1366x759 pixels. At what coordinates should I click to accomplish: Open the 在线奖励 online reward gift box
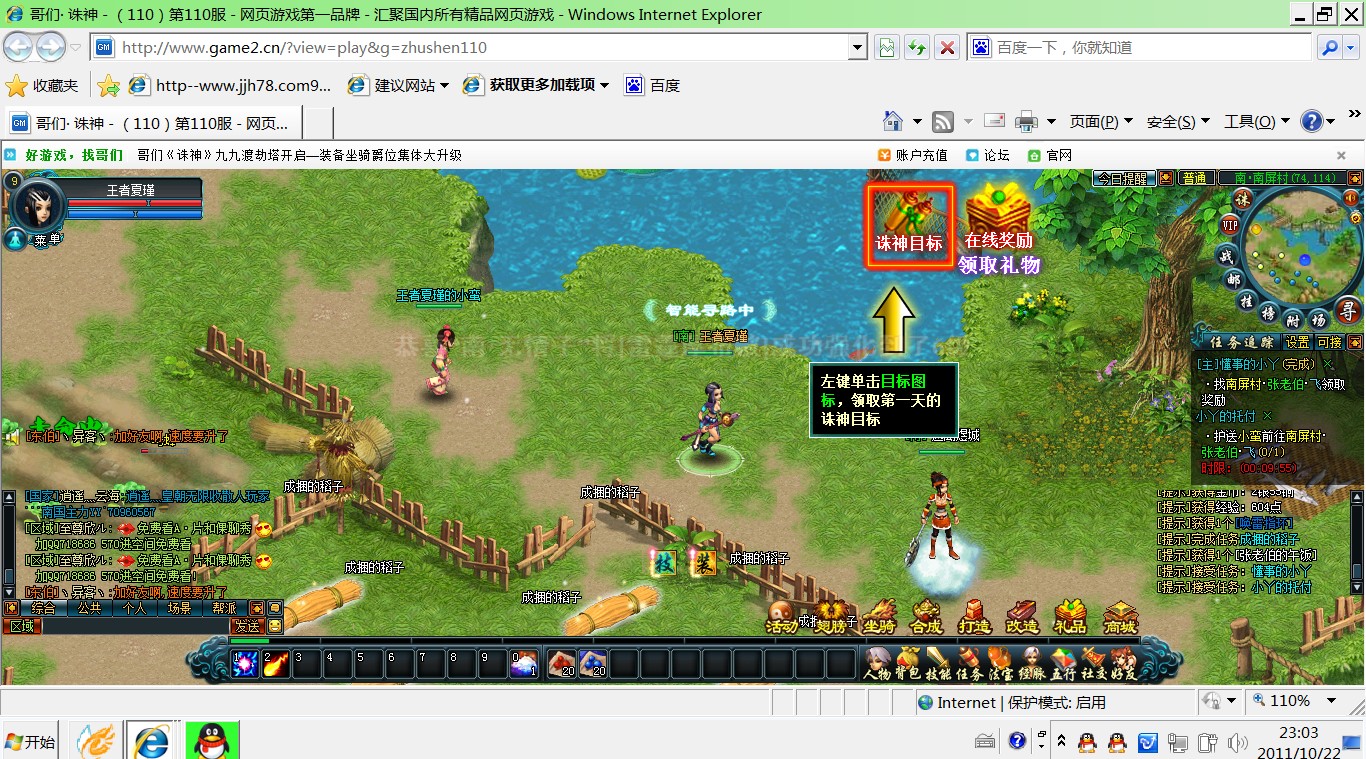coord(999,218)
